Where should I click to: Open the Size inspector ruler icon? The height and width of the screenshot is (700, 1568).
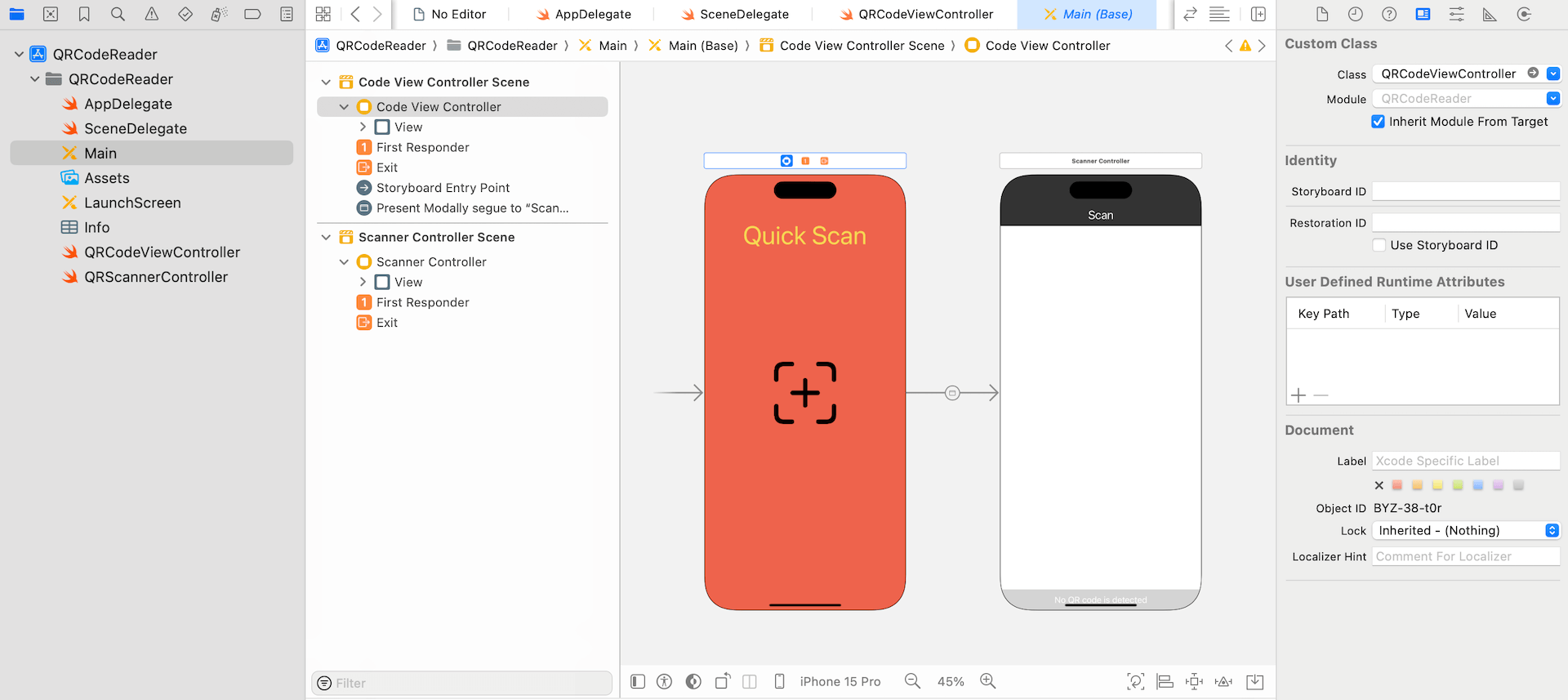1490,14
